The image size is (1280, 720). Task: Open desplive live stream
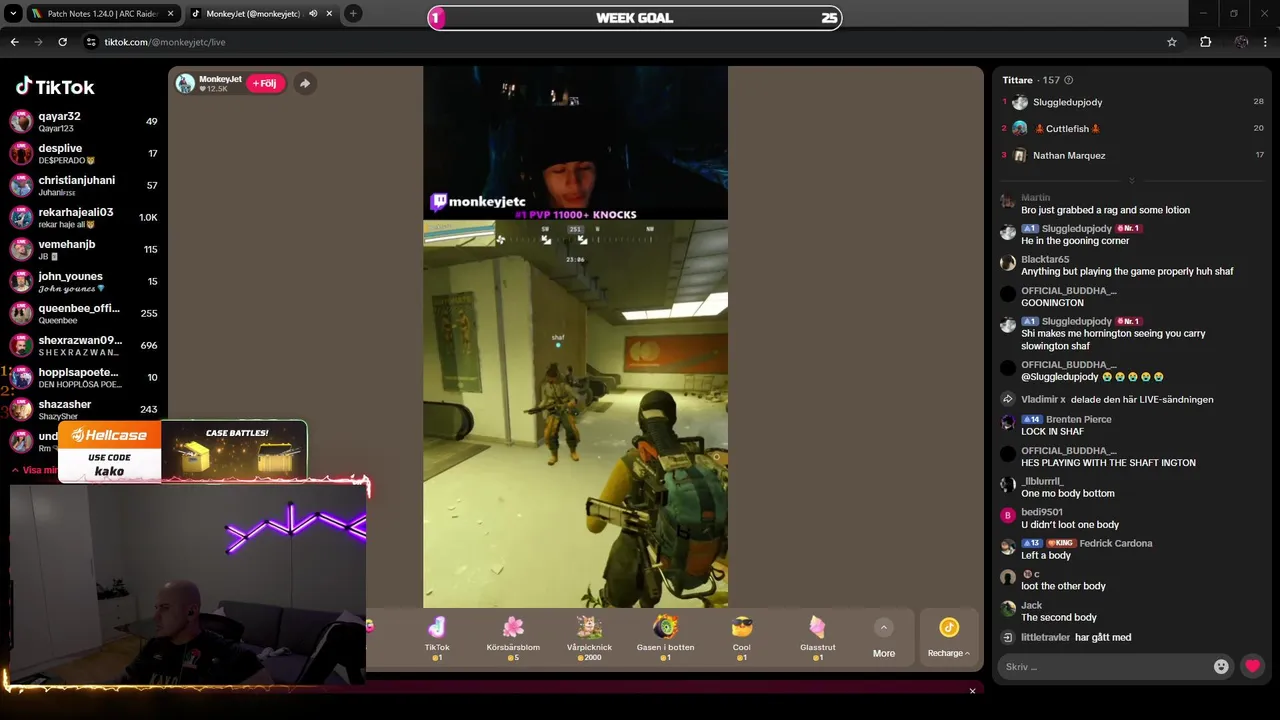coord(84,154)
